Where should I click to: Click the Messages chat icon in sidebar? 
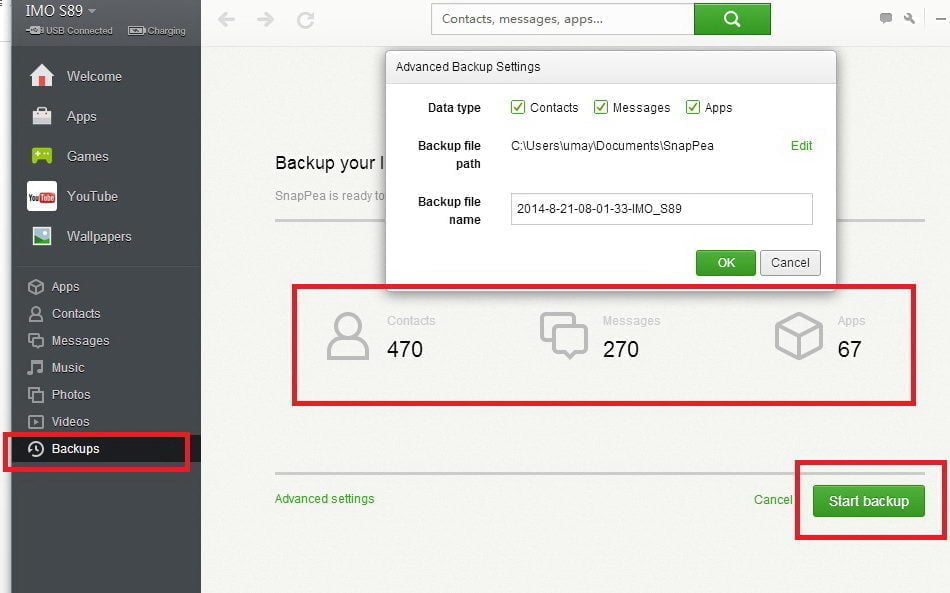[36, 340]
